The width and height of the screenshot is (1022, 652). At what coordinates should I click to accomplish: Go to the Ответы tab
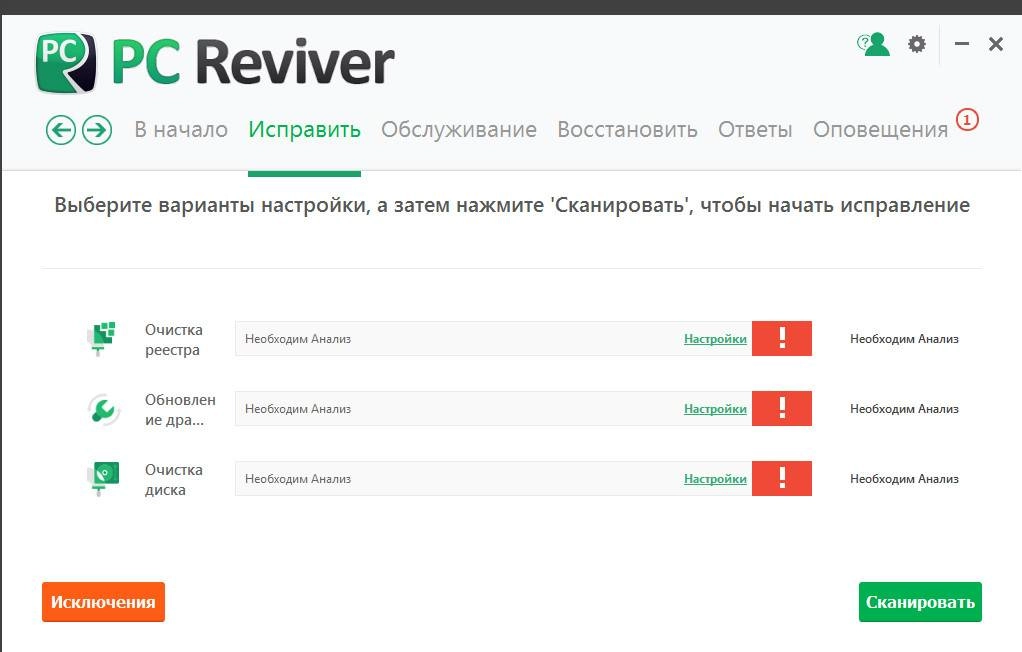[755, 130]
